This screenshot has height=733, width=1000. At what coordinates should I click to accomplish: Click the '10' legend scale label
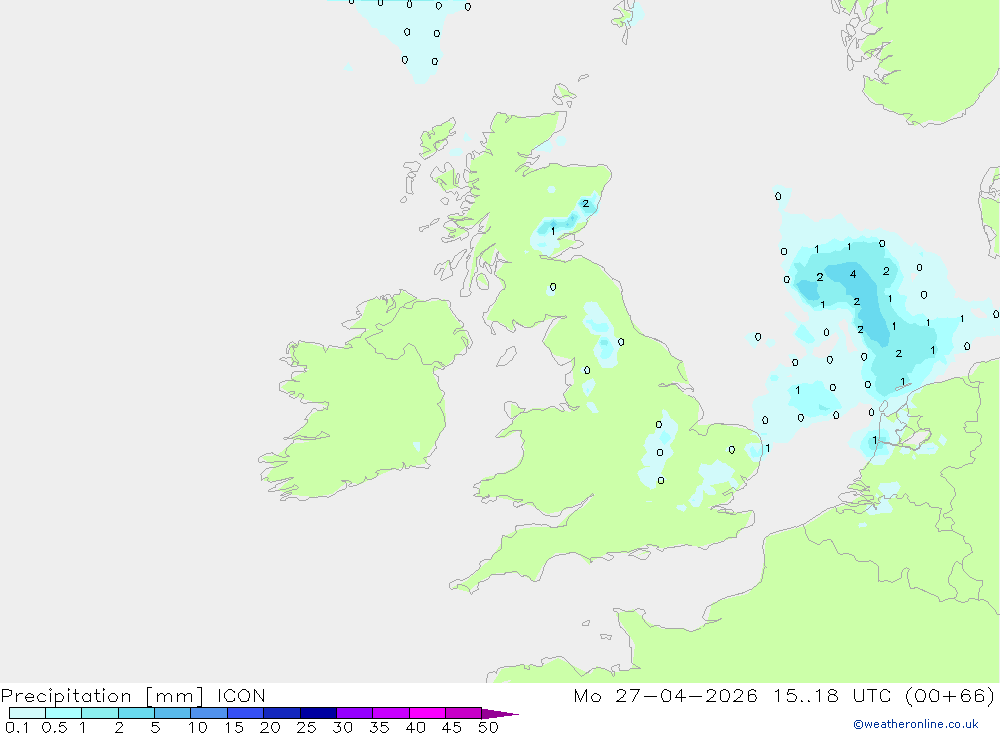point(198,727)
